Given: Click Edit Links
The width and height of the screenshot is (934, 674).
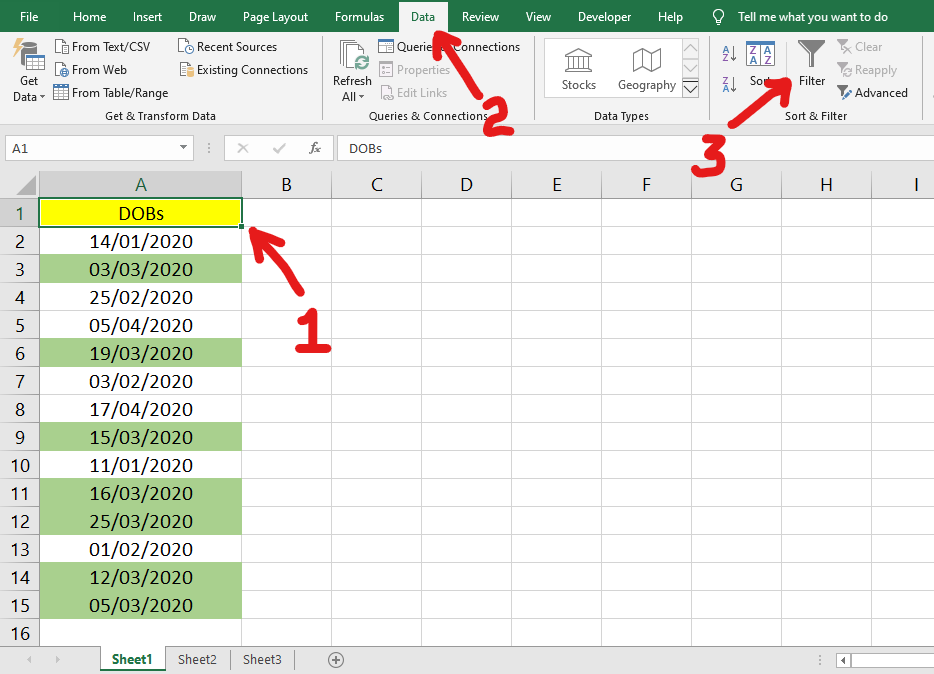Looking at the screenshot, I should [x=413, y=93].
